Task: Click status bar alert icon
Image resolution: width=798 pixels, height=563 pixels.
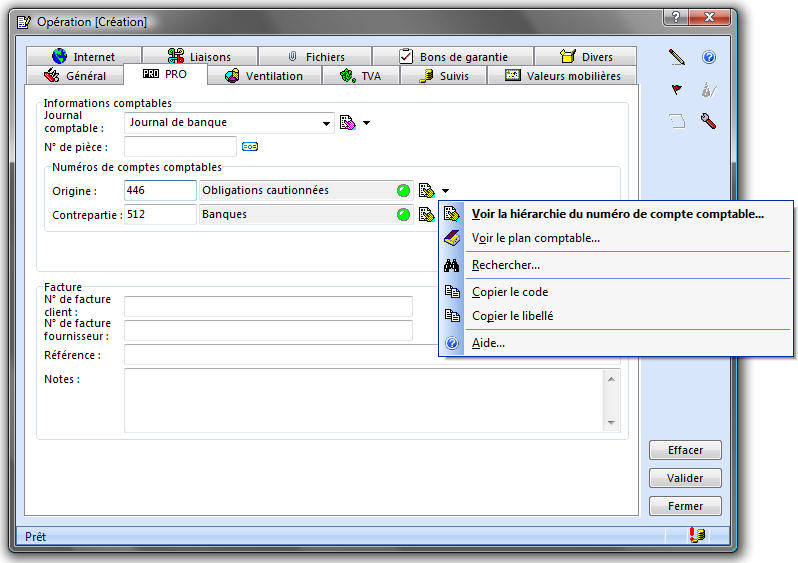Action: [x=697, y=536]
